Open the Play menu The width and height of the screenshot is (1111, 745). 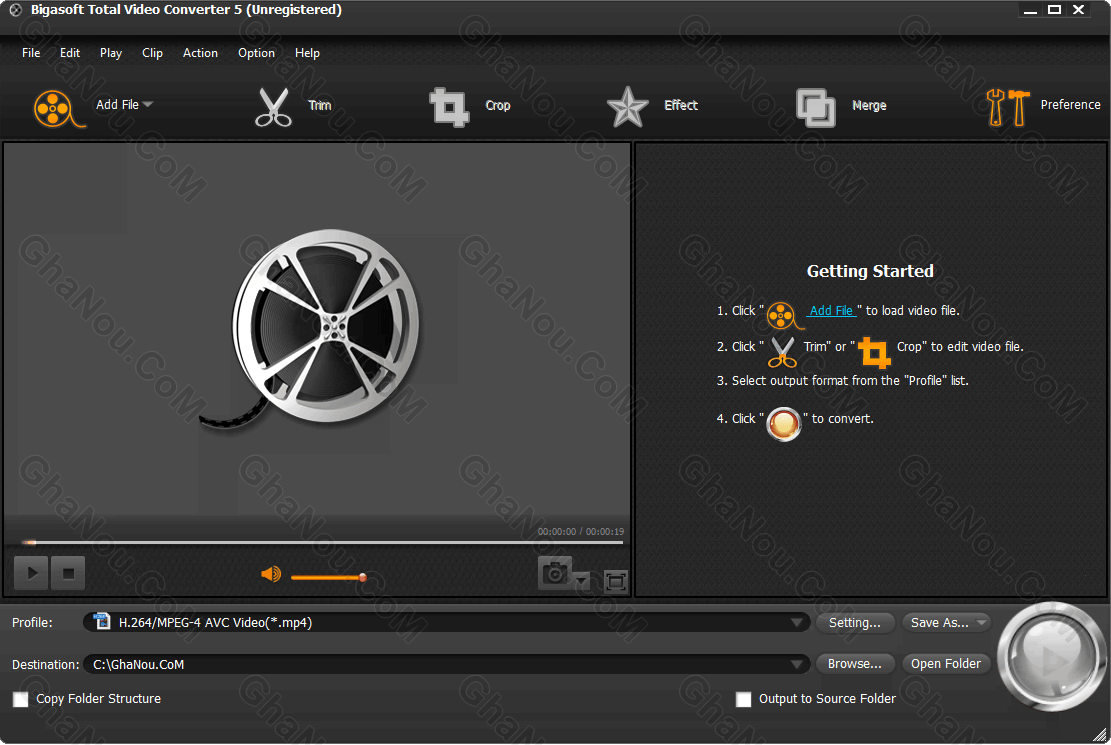coord(111,53)
